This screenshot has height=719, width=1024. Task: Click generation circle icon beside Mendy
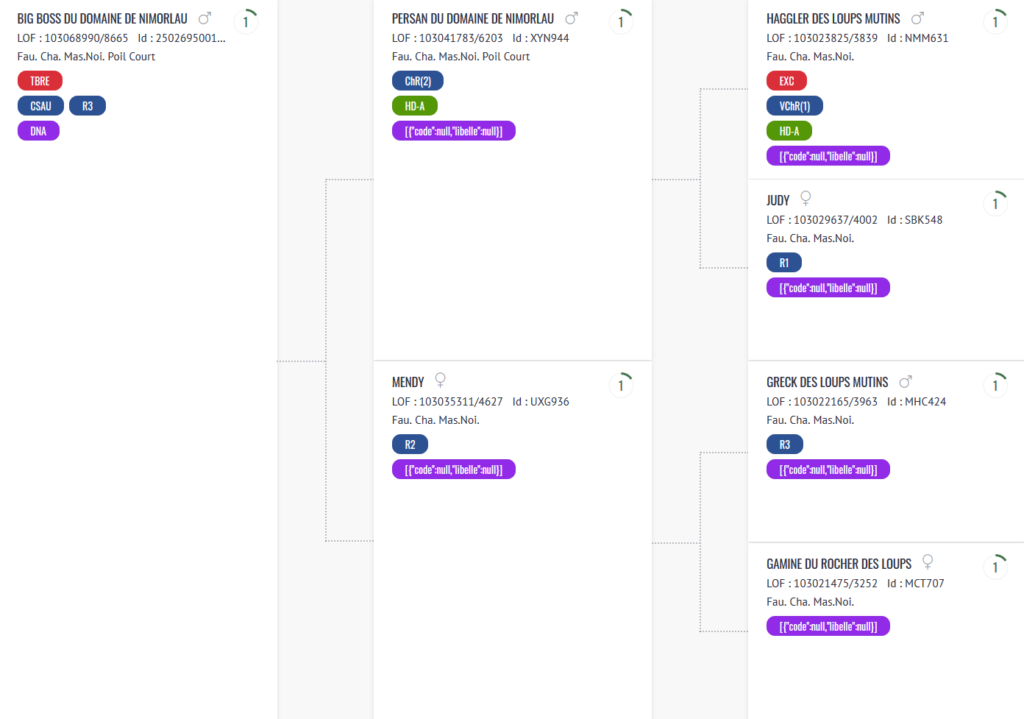[621, 385]
